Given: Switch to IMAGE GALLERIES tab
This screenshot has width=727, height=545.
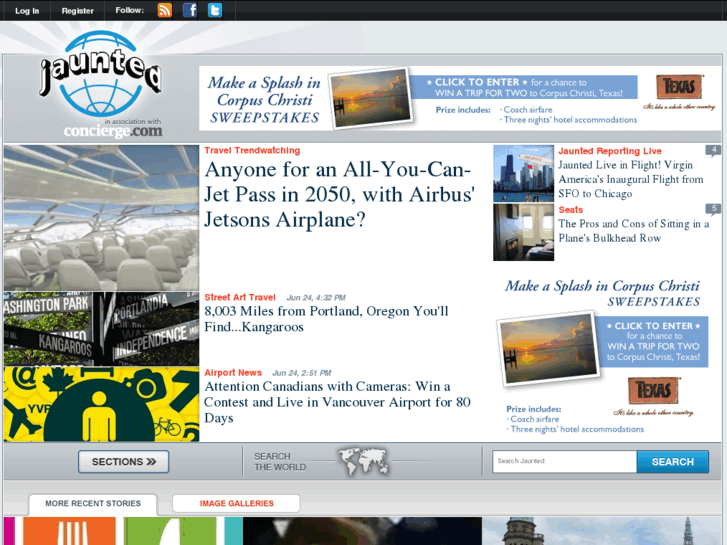Looking at the screenshot, I should coord(236,504).
